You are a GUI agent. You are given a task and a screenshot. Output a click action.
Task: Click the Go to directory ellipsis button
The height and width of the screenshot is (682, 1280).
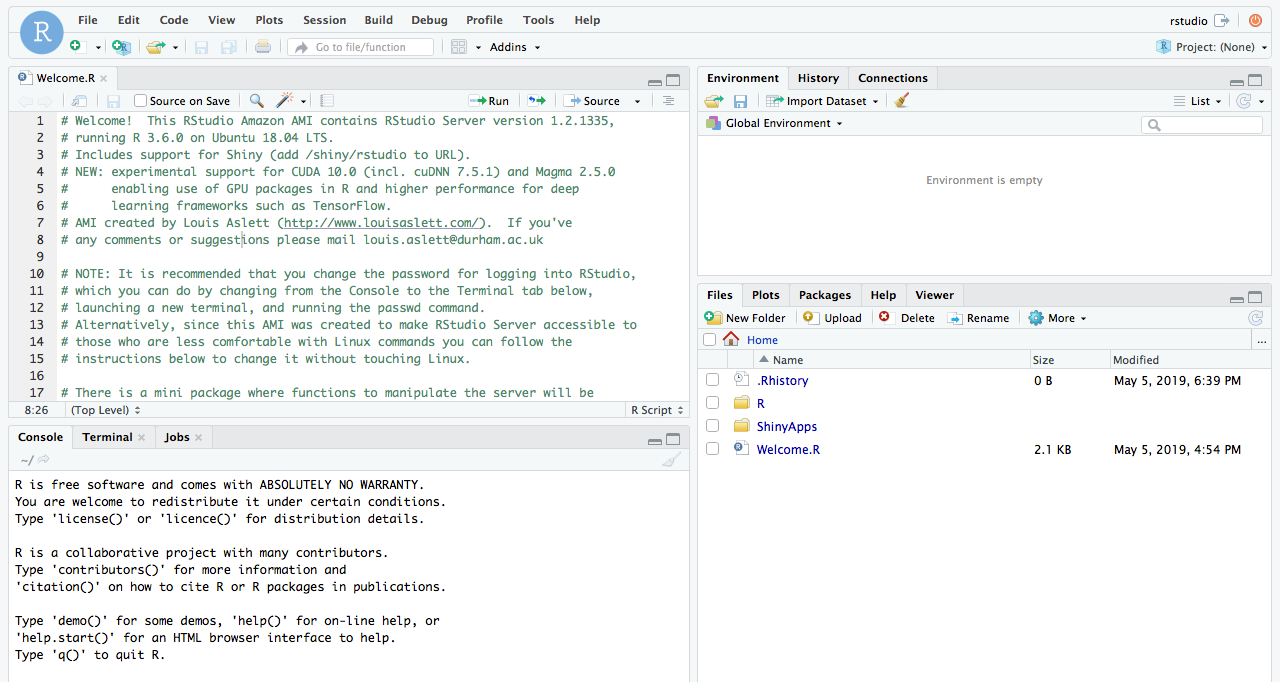[x=1262, y=340]
